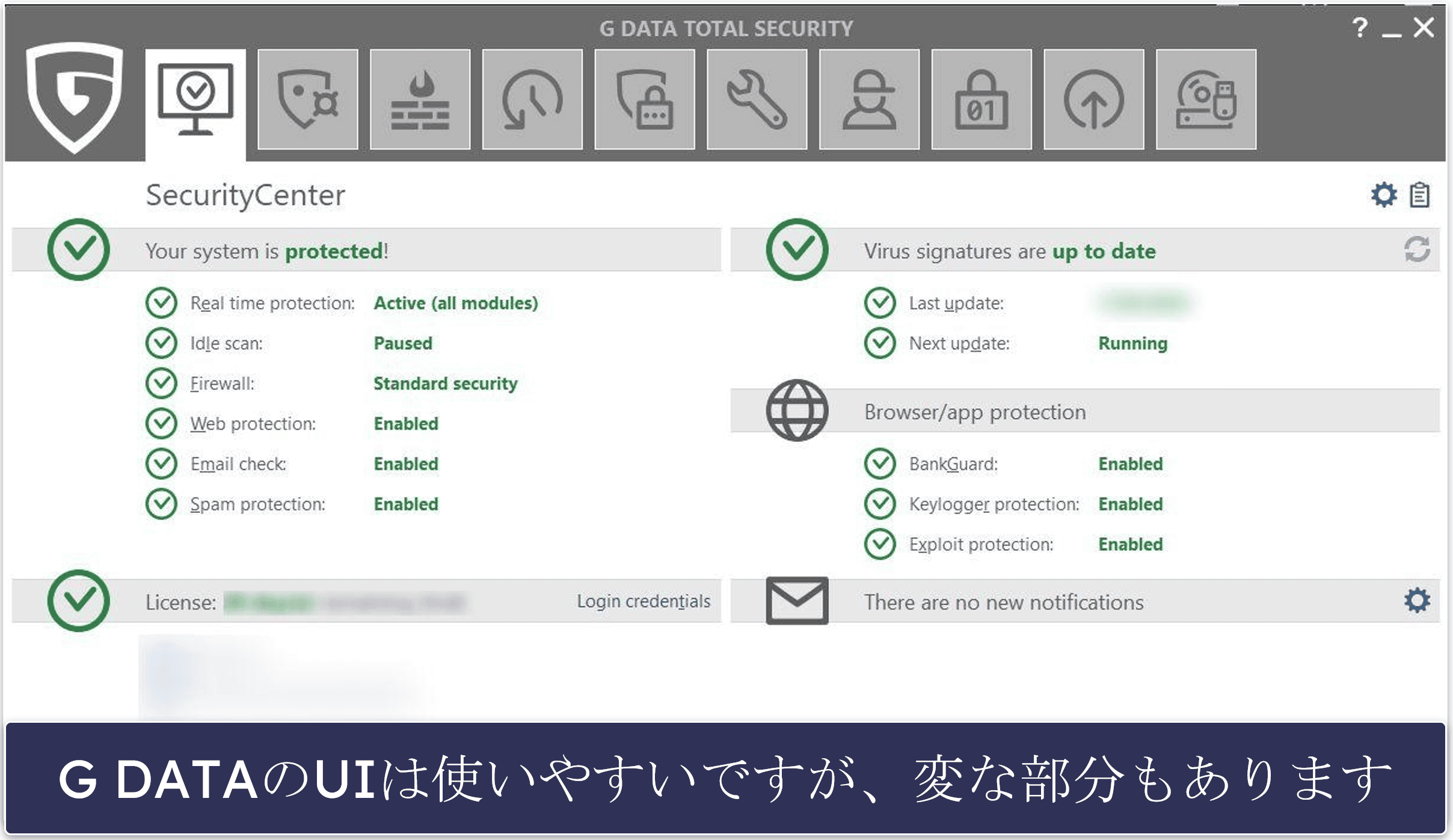Viewport: 1453px width, 840px height.
Task: Click the check icon beside Firewall
Action: pos(161,384)
